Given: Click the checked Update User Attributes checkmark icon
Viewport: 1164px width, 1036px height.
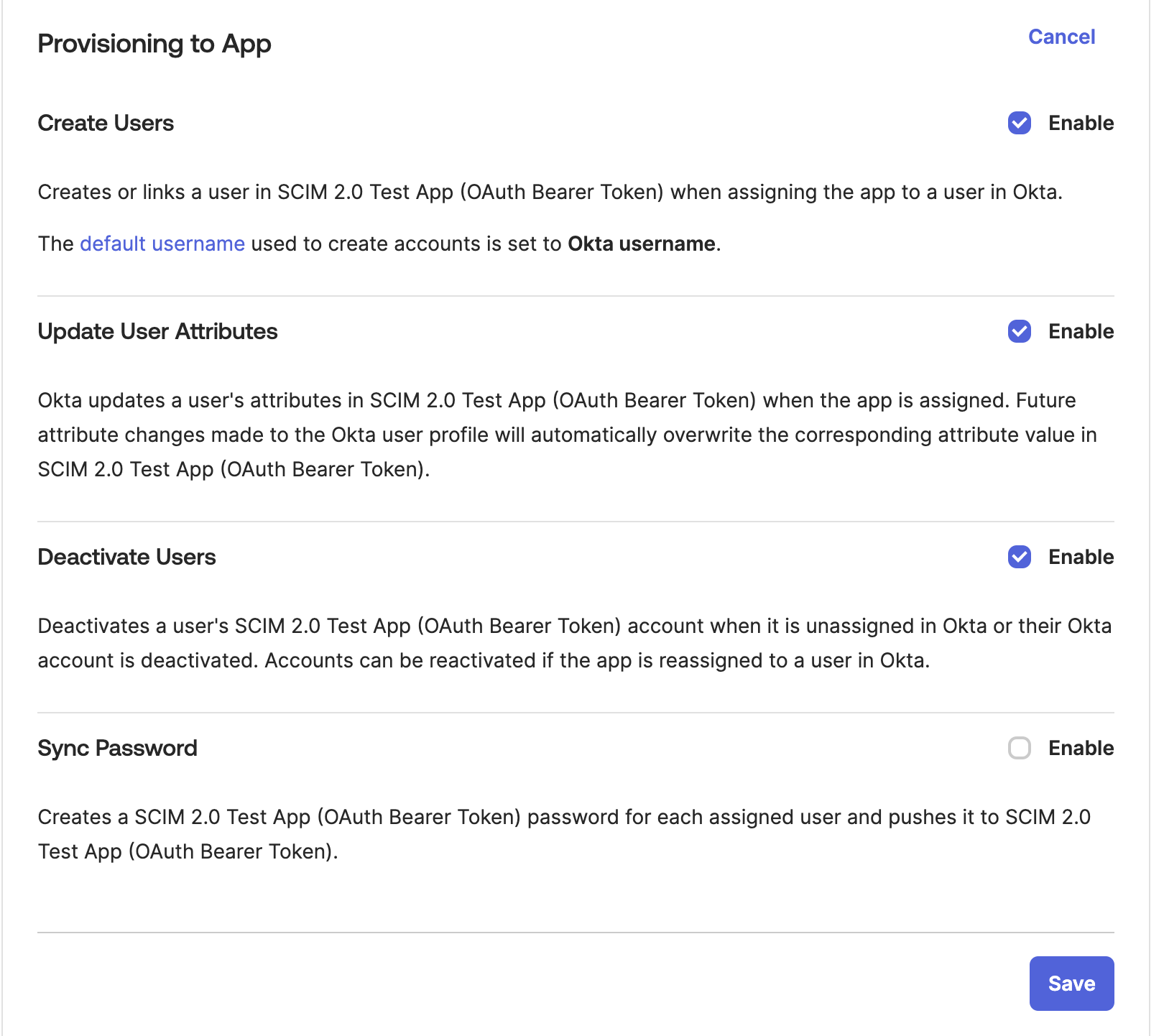Looking at the screenshot, I should pos(1020,332).
